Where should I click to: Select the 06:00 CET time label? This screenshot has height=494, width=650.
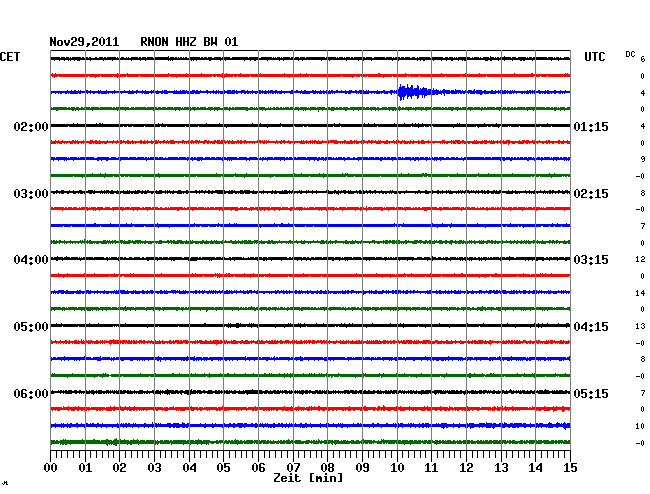(31, 393)
